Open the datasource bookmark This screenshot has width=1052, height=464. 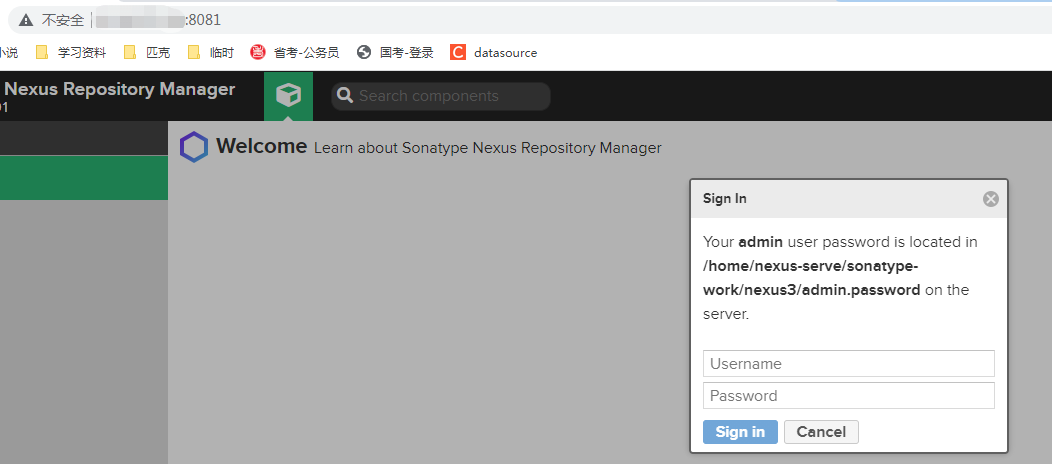pos(494,53)
